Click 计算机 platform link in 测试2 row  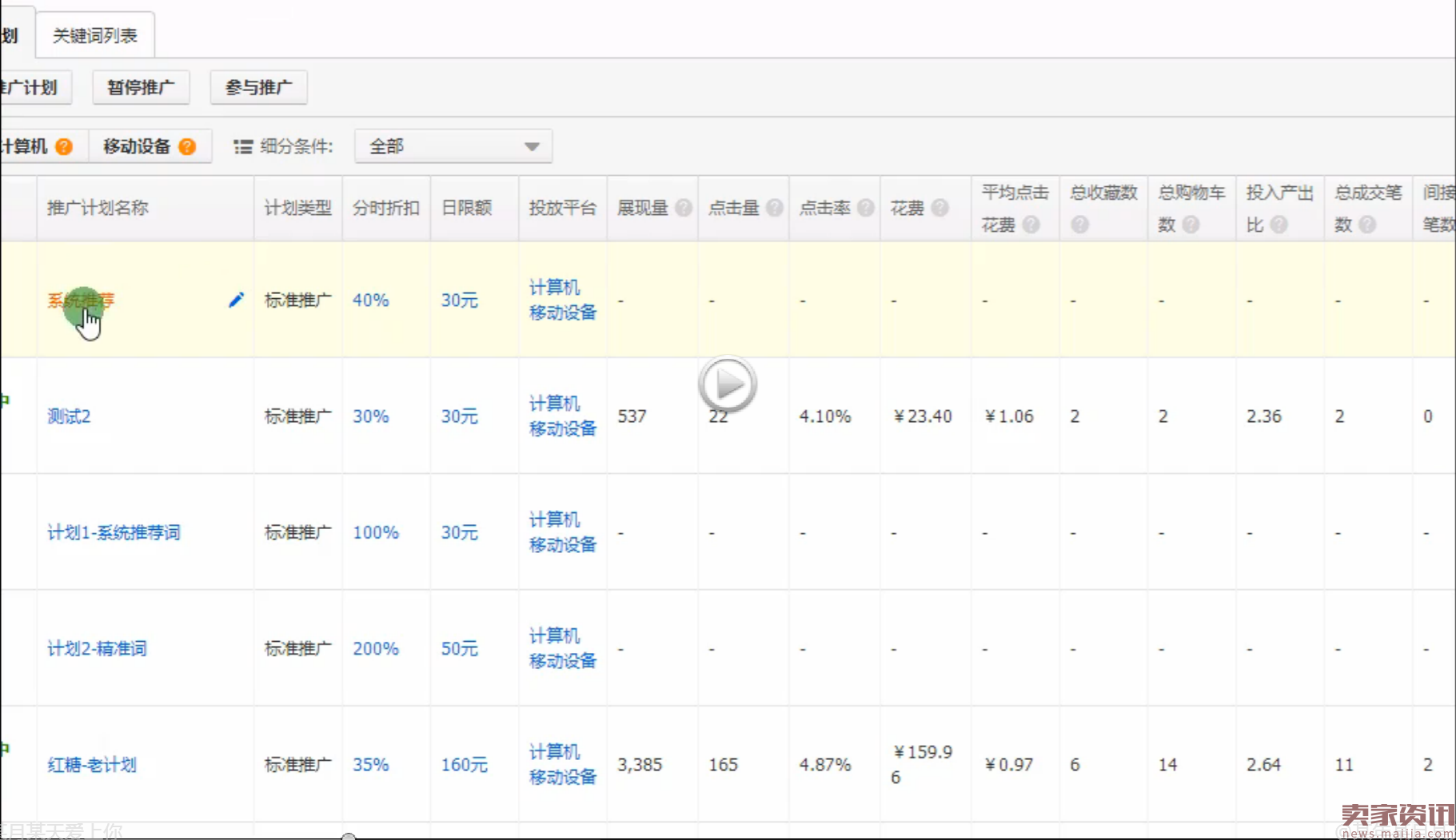tap(555, 404)
